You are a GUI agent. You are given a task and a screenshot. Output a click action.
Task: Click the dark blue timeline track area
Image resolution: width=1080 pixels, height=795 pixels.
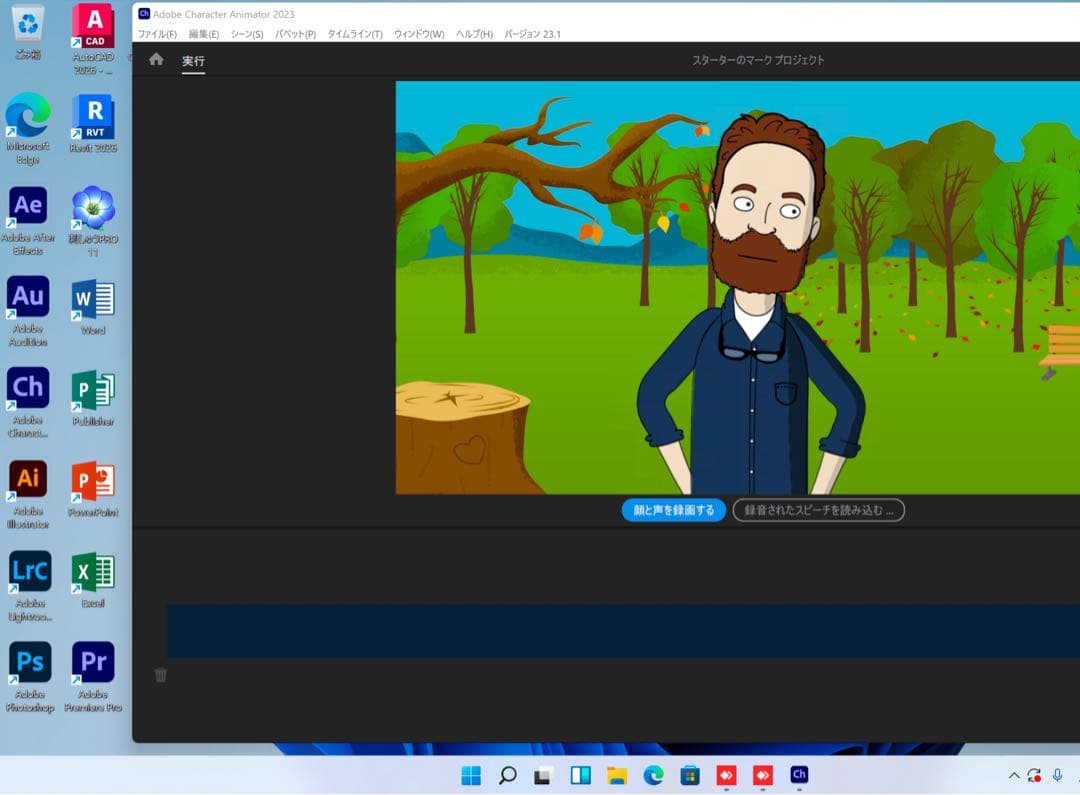620,630
